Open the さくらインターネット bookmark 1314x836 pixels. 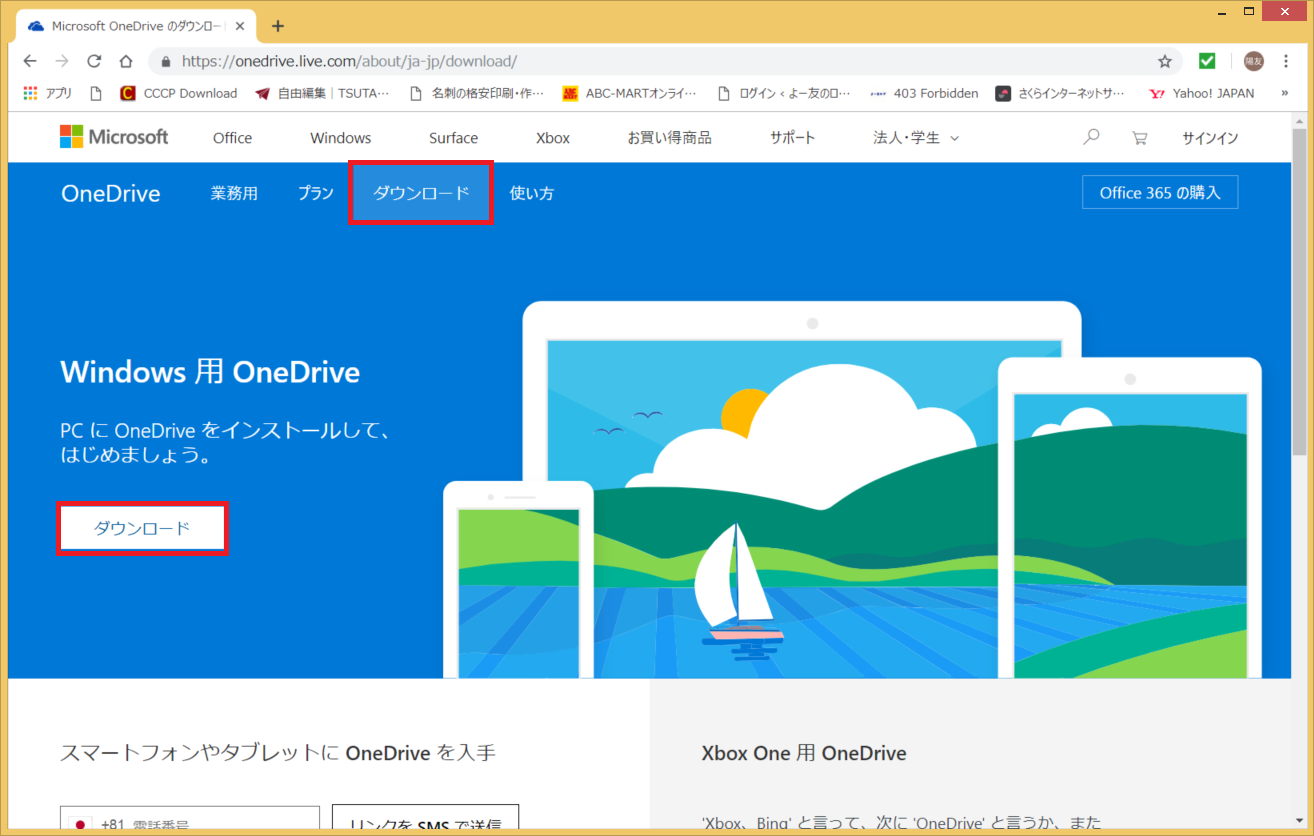point(1062,93)
